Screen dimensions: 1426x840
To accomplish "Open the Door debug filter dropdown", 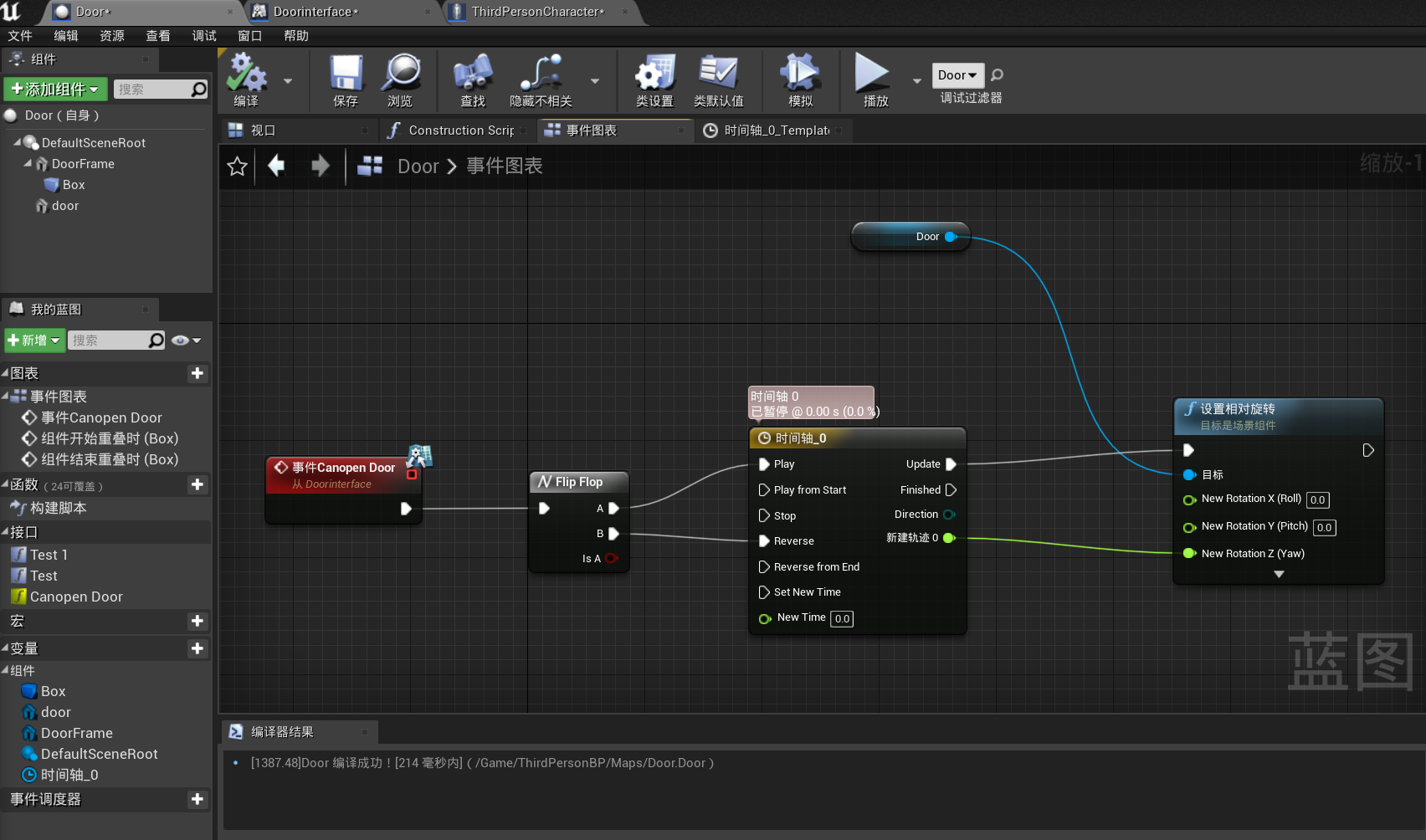I will (x=957, y=75).
